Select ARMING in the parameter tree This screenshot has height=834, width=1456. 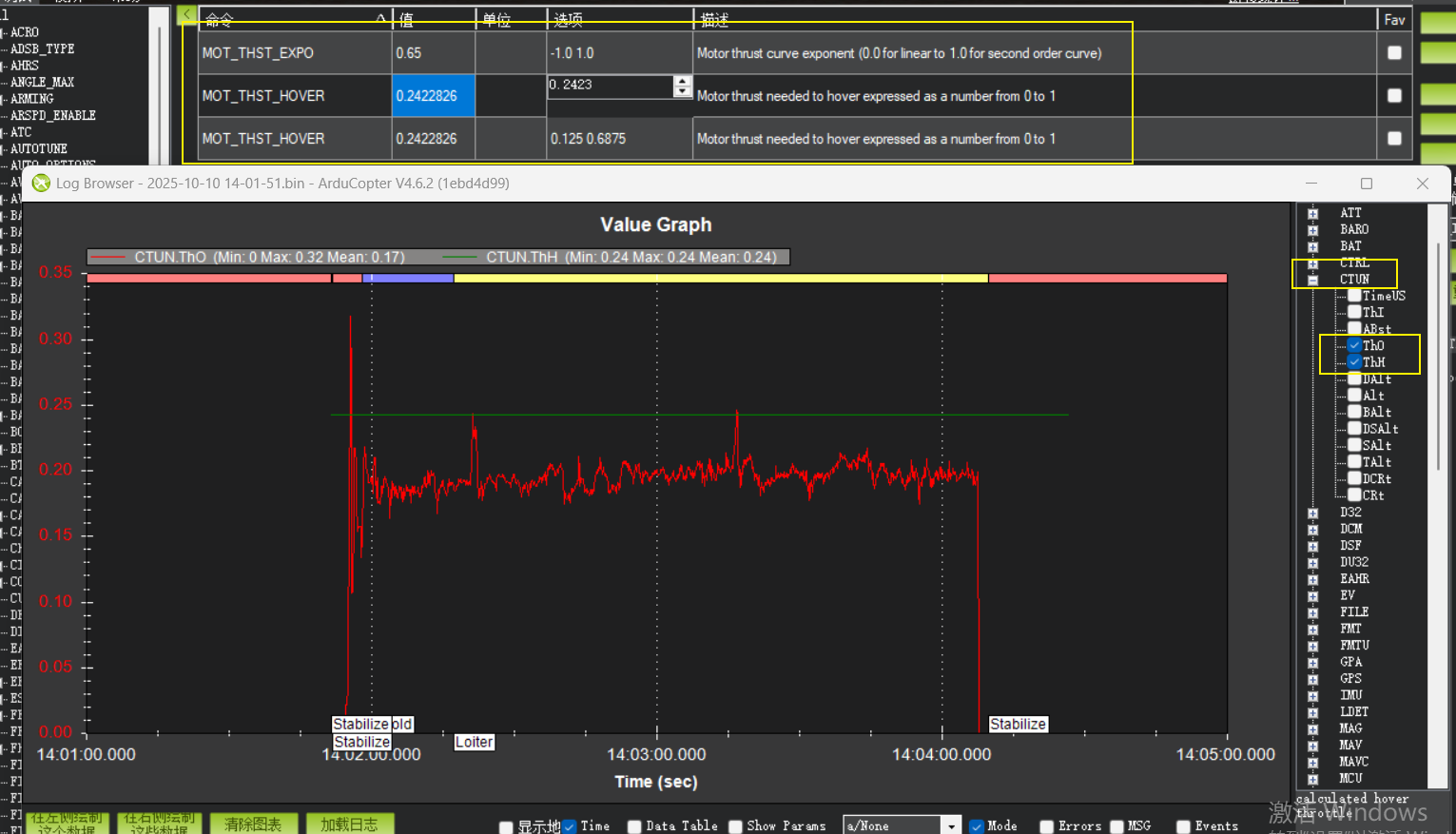(31, 99)
